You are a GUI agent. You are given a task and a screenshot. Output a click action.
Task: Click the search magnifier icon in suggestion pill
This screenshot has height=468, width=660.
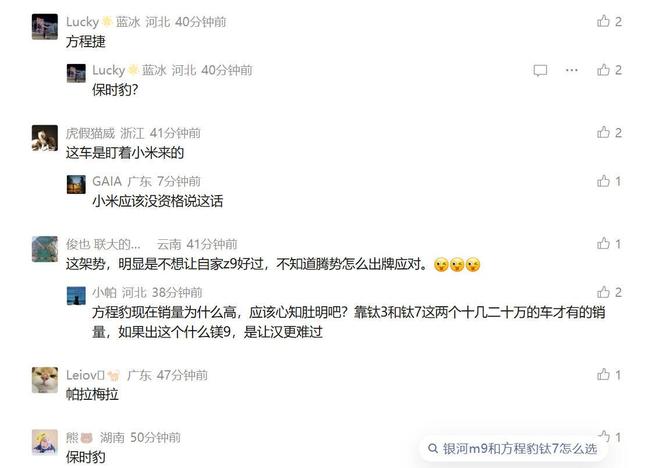433,449
